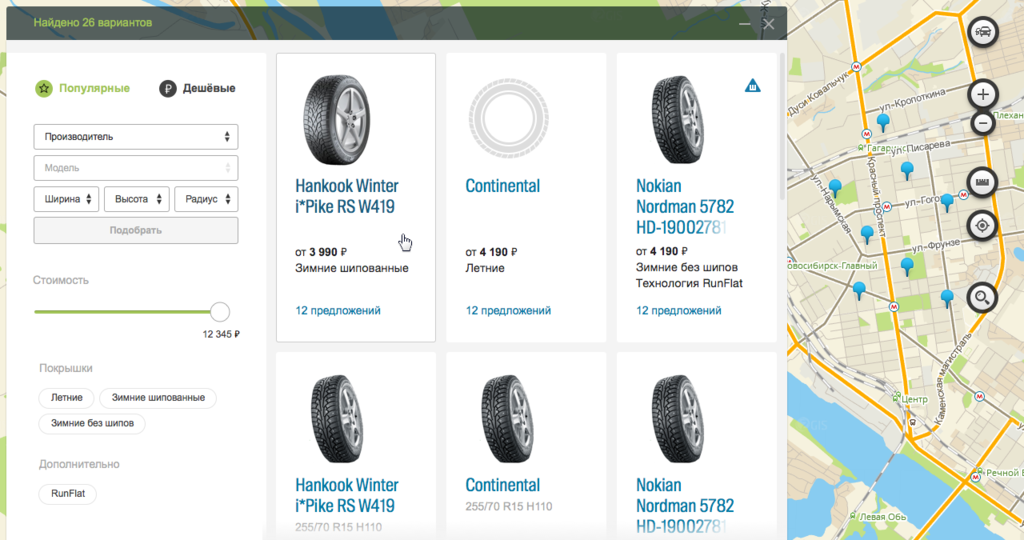
Task: Click the traffic car icon on map
Action: (982, 31)
